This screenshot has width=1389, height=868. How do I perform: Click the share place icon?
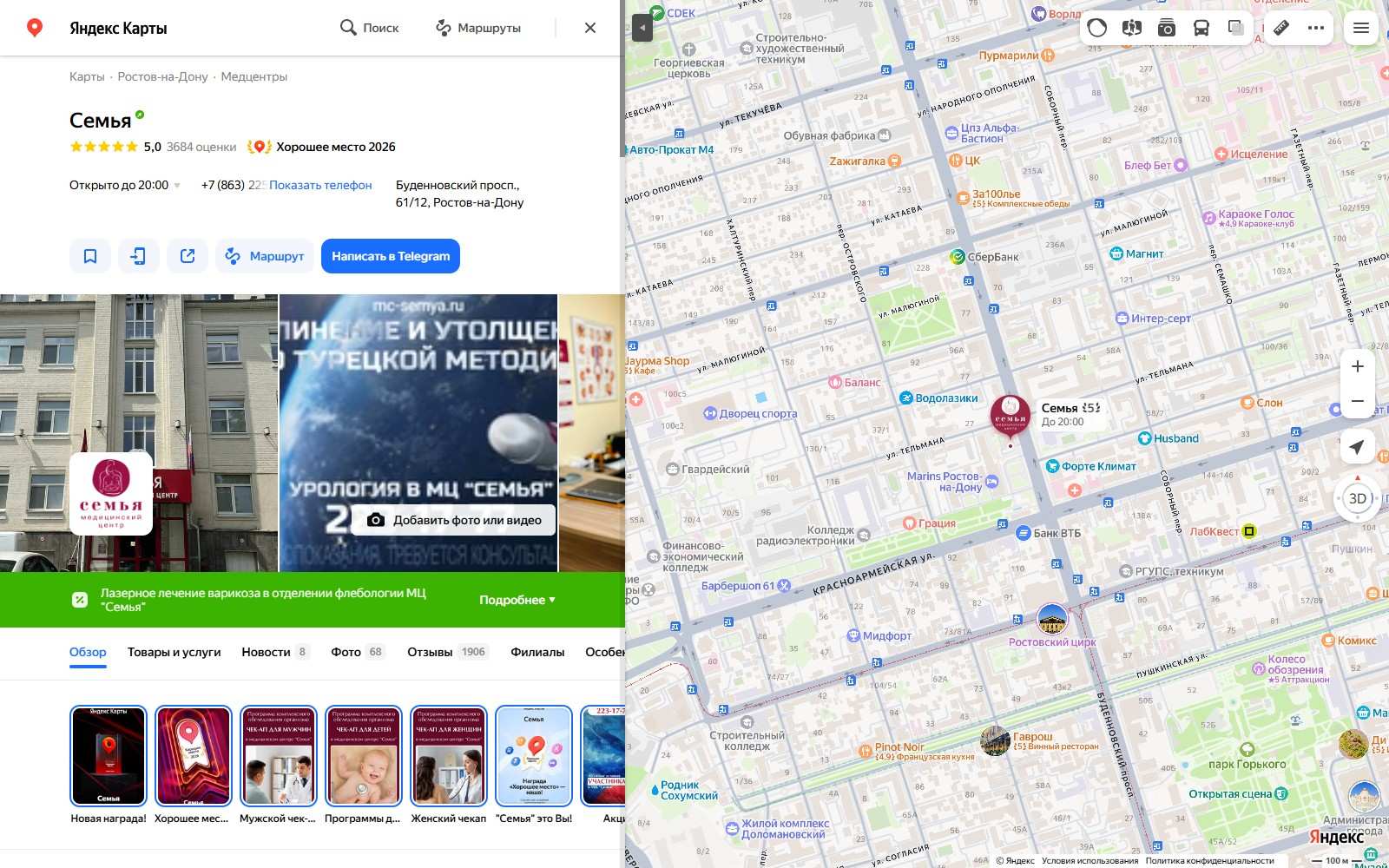(188, 256)
